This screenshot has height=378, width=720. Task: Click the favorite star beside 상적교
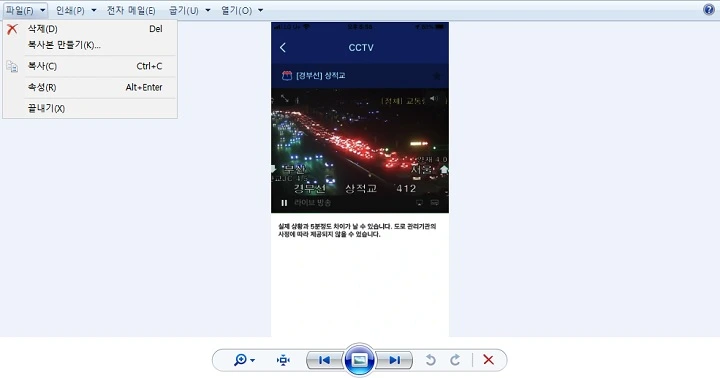pos(437,76)
